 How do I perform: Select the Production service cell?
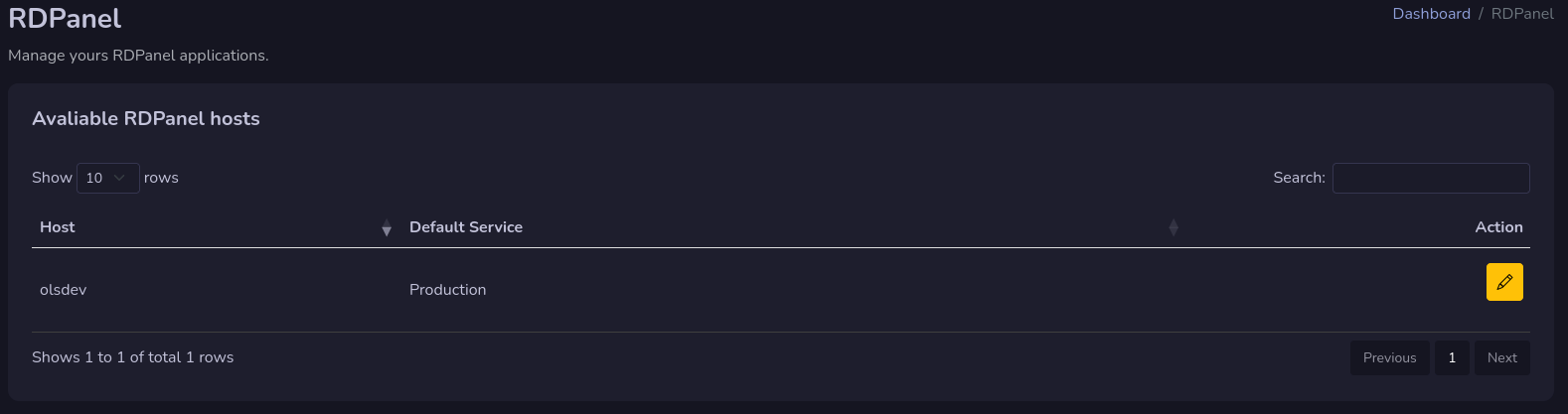coord(448,290)
